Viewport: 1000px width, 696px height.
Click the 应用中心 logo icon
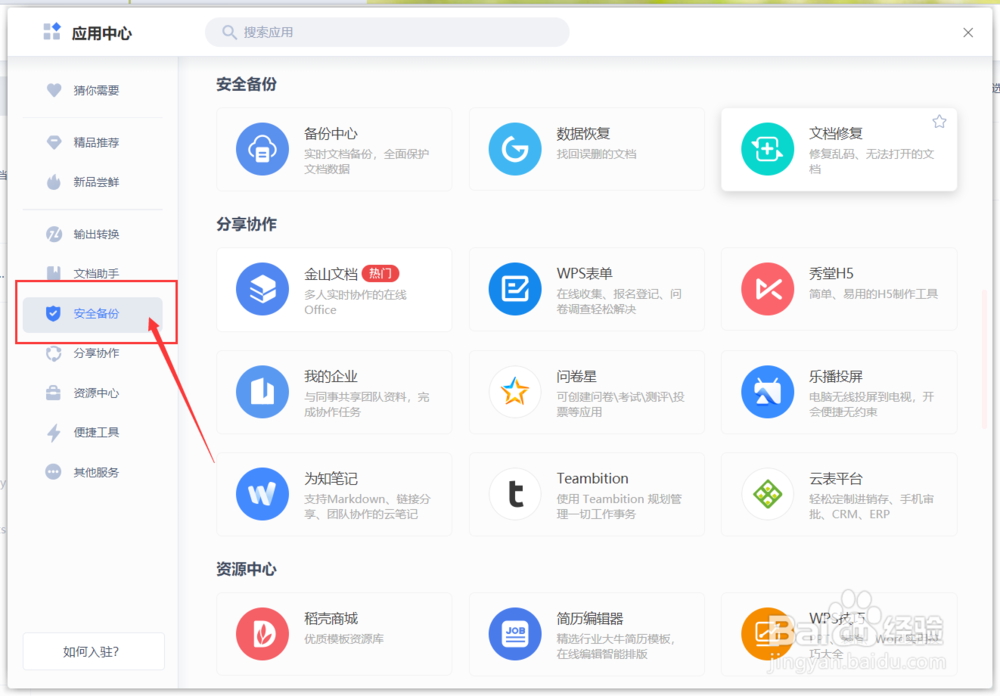click(x=52, y=31)
